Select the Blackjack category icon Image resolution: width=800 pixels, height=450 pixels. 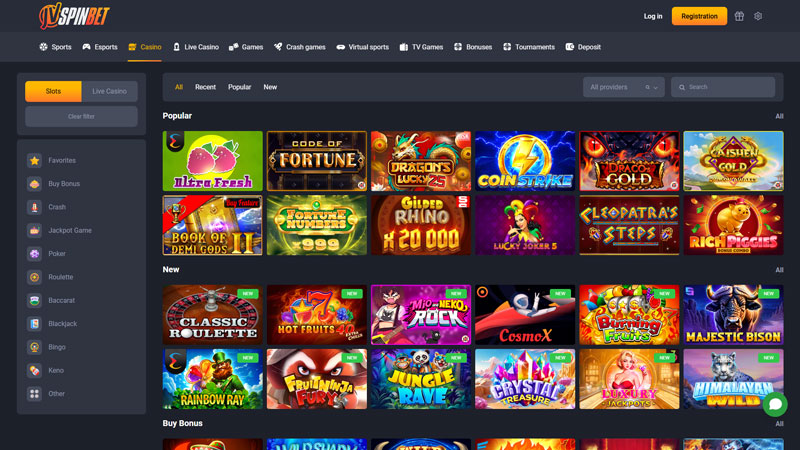[34, 323]
